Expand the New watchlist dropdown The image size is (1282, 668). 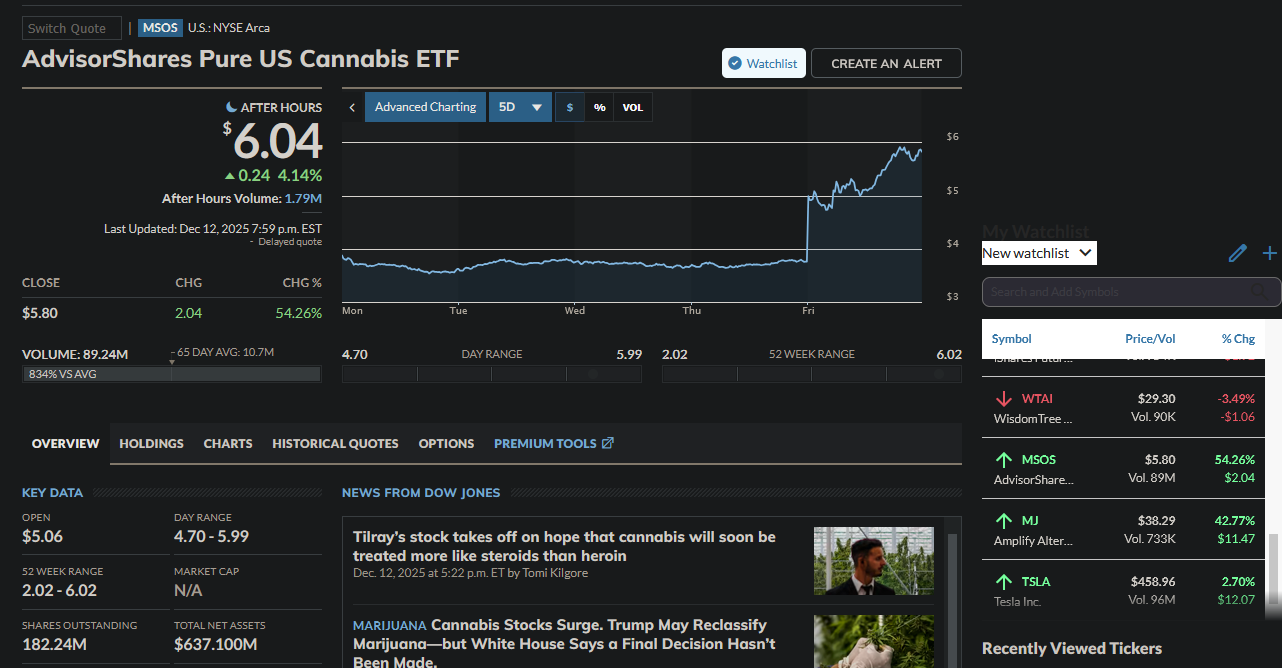click(1039, 253)
